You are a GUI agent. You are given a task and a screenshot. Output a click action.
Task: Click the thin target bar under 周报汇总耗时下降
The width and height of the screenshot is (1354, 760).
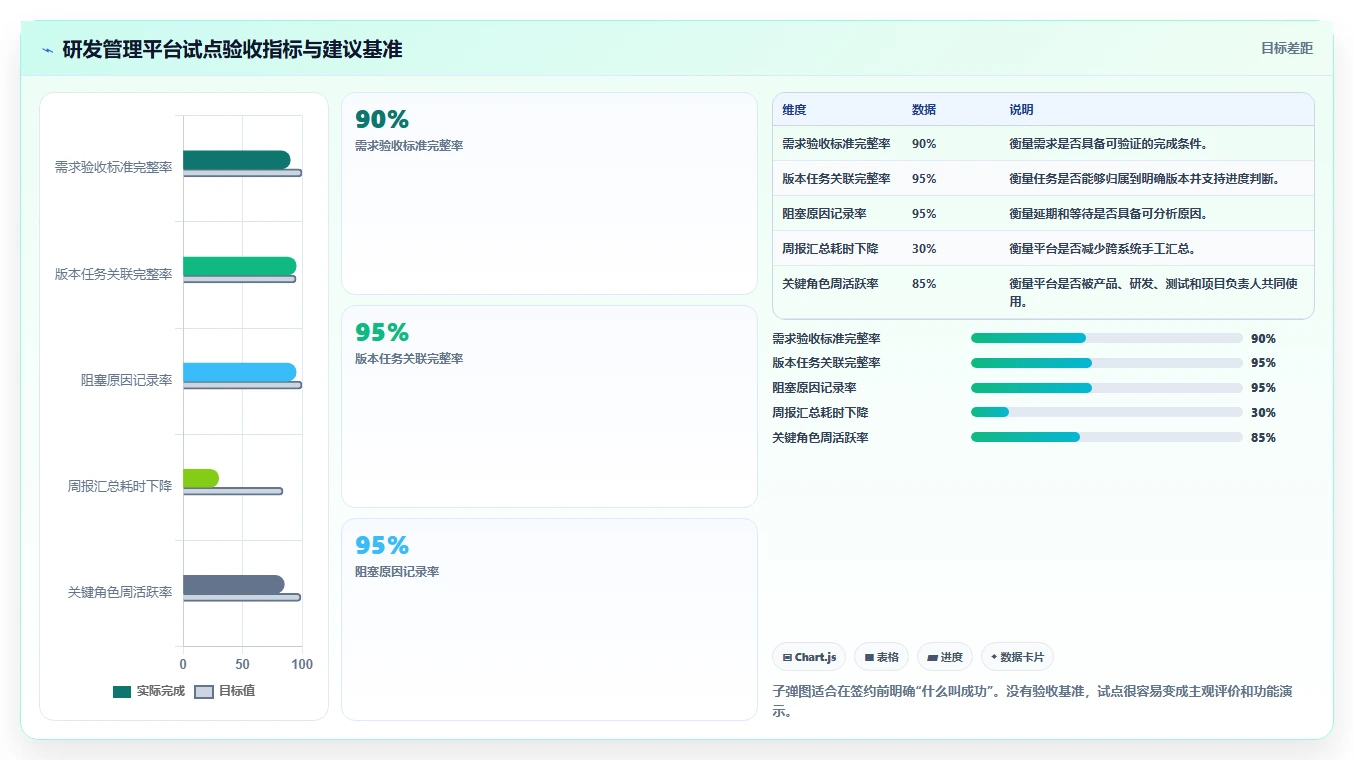(x=233, y=491)
